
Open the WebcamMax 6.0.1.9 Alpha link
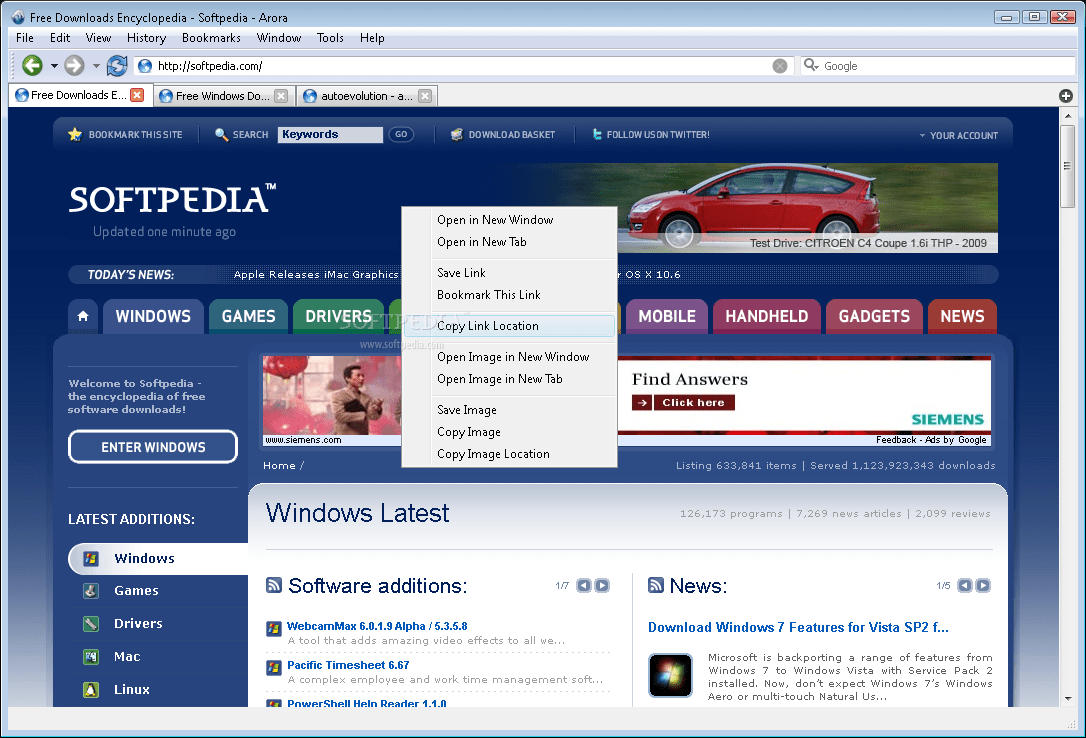click(377, 627)
